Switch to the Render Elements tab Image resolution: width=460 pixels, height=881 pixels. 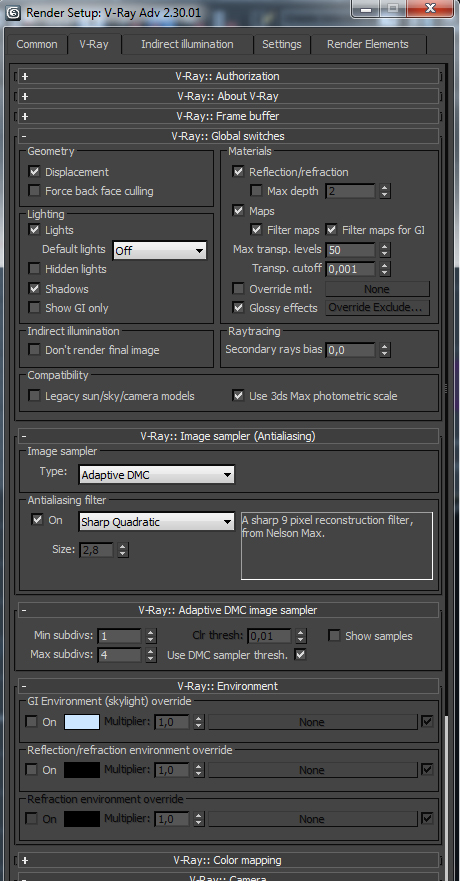(368, 44)
